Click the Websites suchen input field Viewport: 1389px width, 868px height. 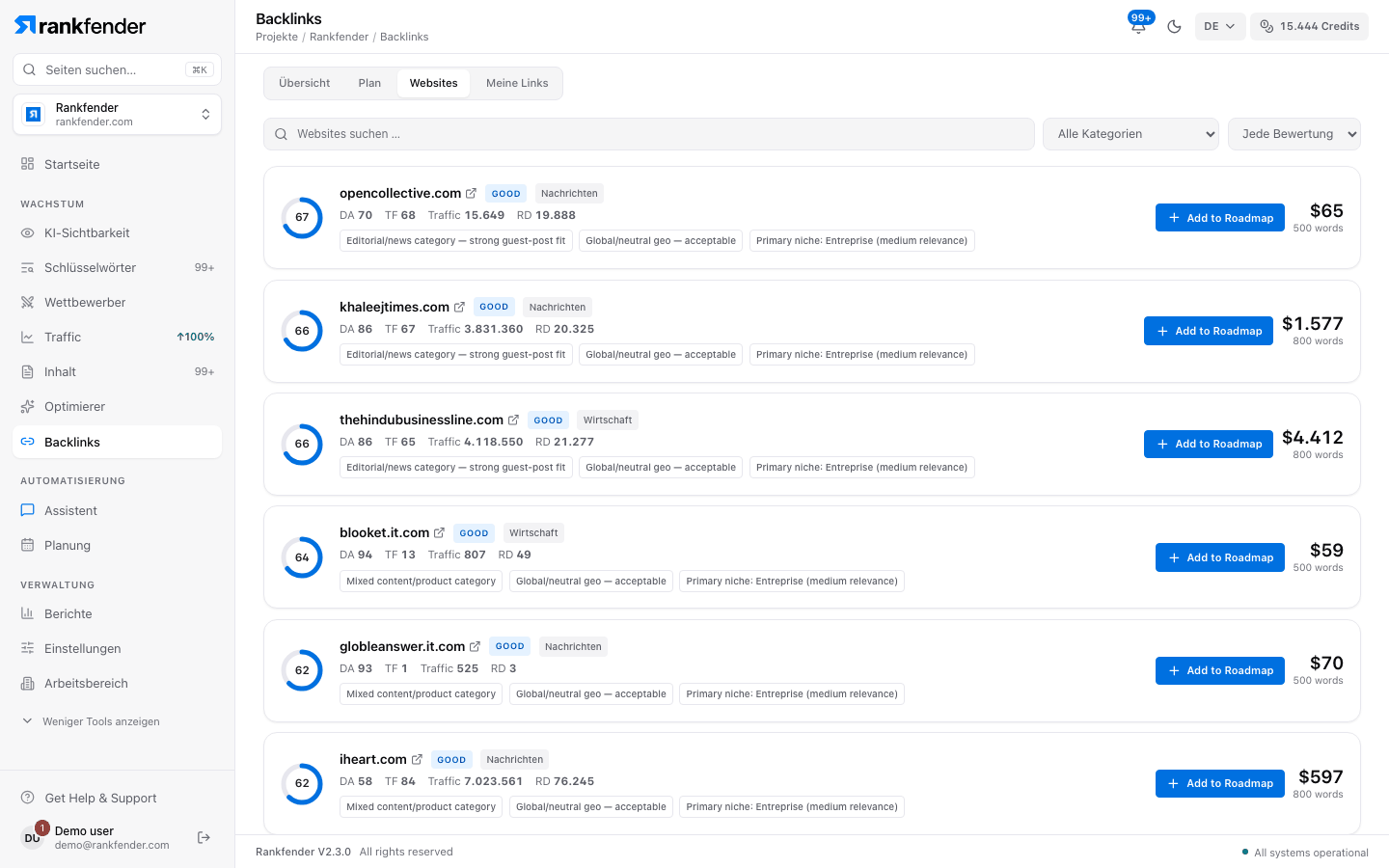click(649, 134)
